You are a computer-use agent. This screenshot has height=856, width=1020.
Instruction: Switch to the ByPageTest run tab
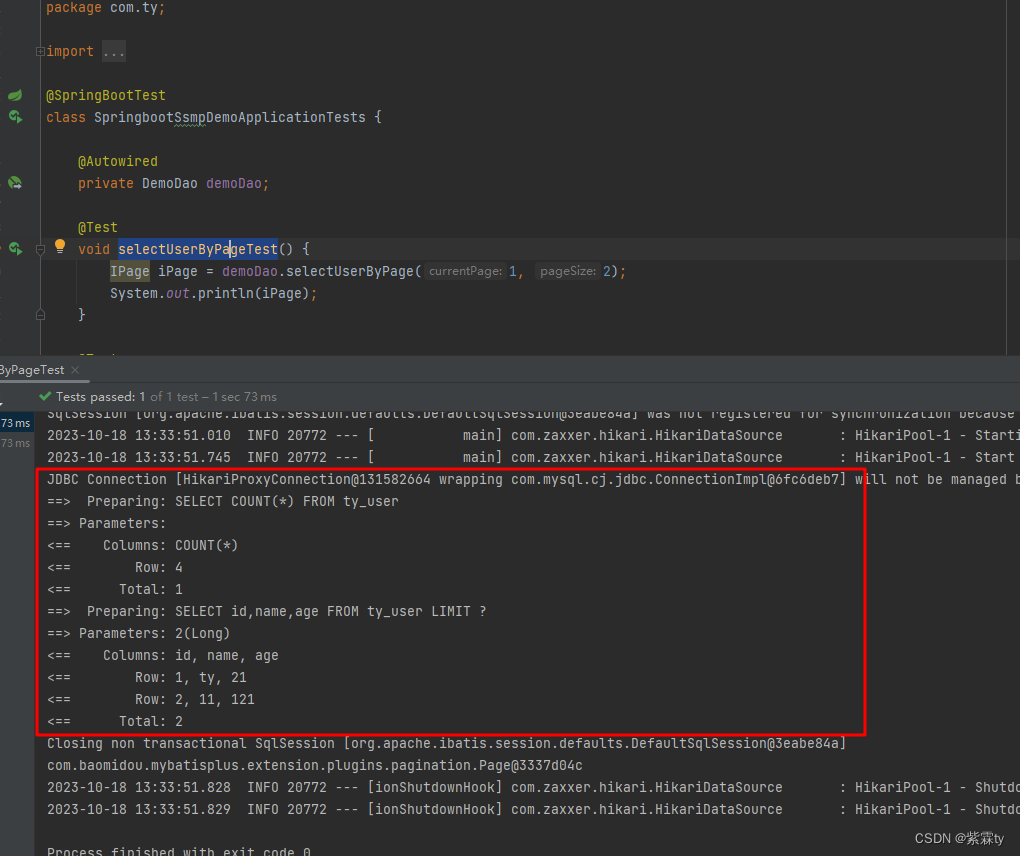(x=33, y=370)
